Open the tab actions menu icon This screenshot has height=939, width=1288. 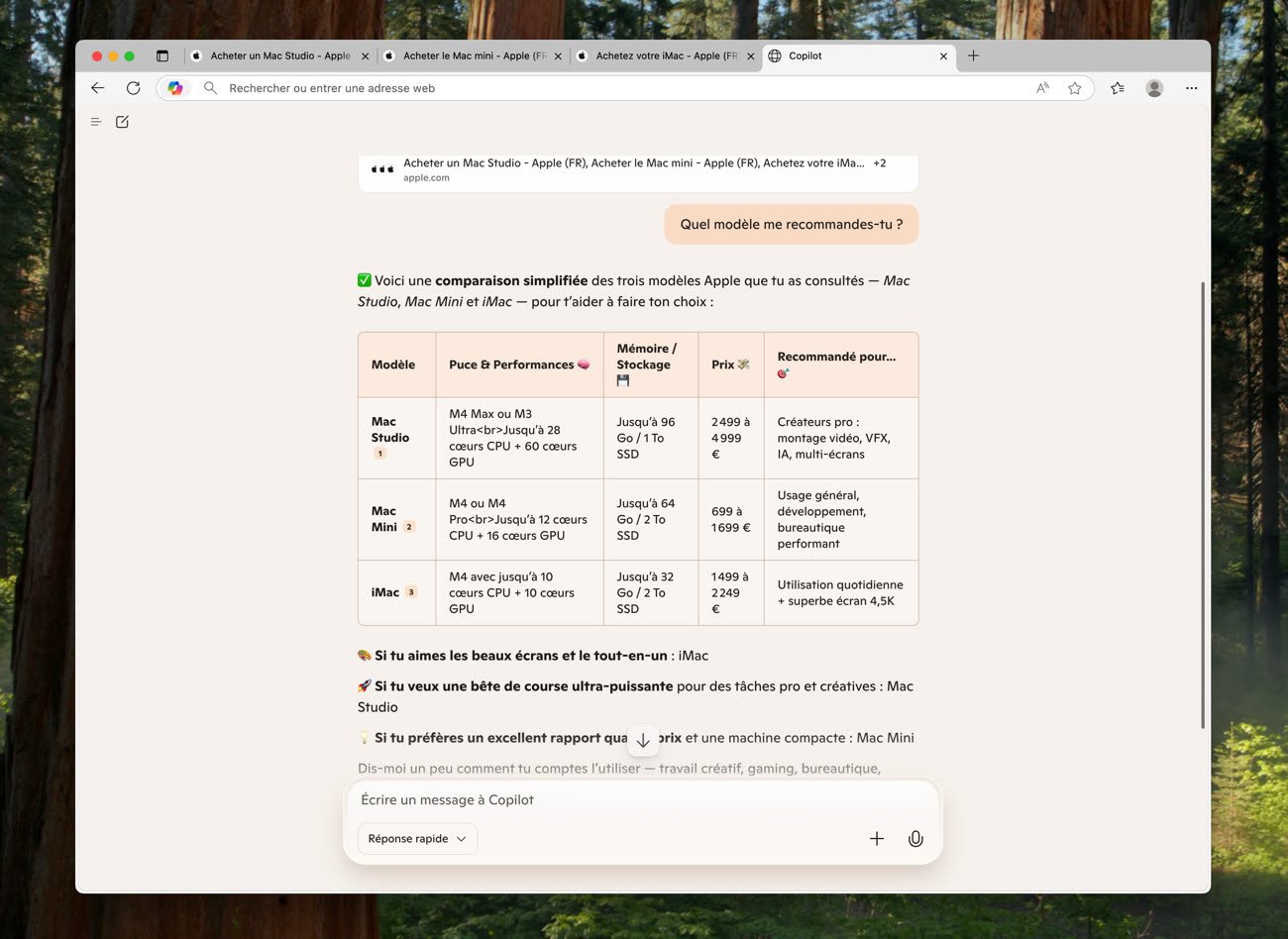click(162, 56)
